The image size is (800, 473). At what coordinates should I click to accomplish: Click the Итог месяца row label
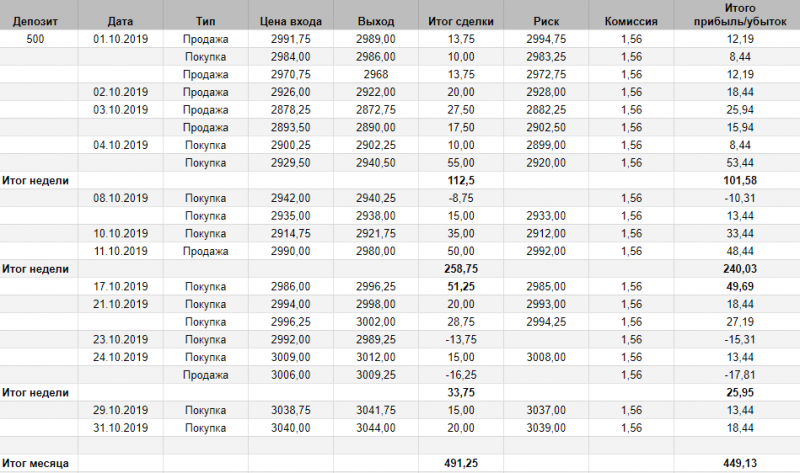pos(36,463)
